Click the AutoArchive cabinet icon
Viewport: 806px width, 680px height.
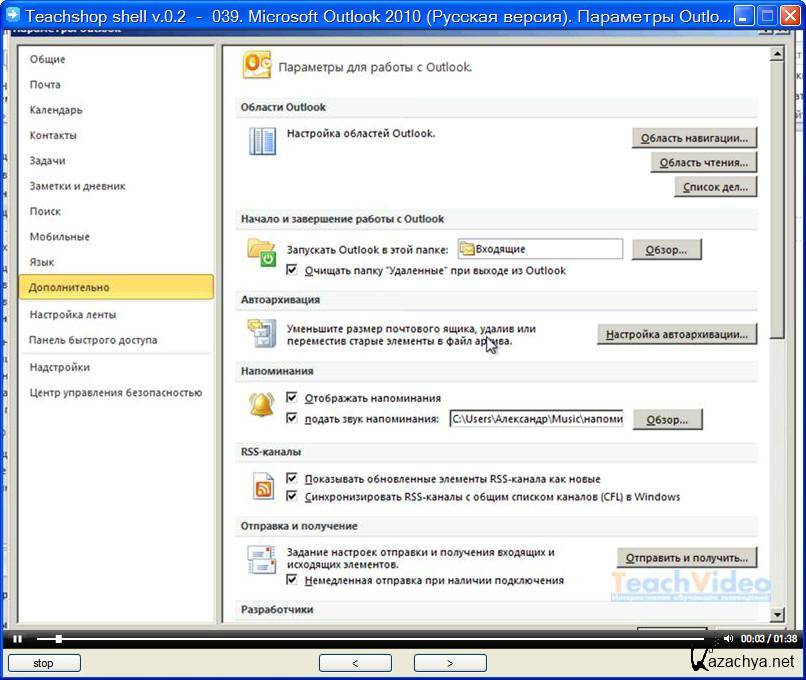(x=262, y=334)
